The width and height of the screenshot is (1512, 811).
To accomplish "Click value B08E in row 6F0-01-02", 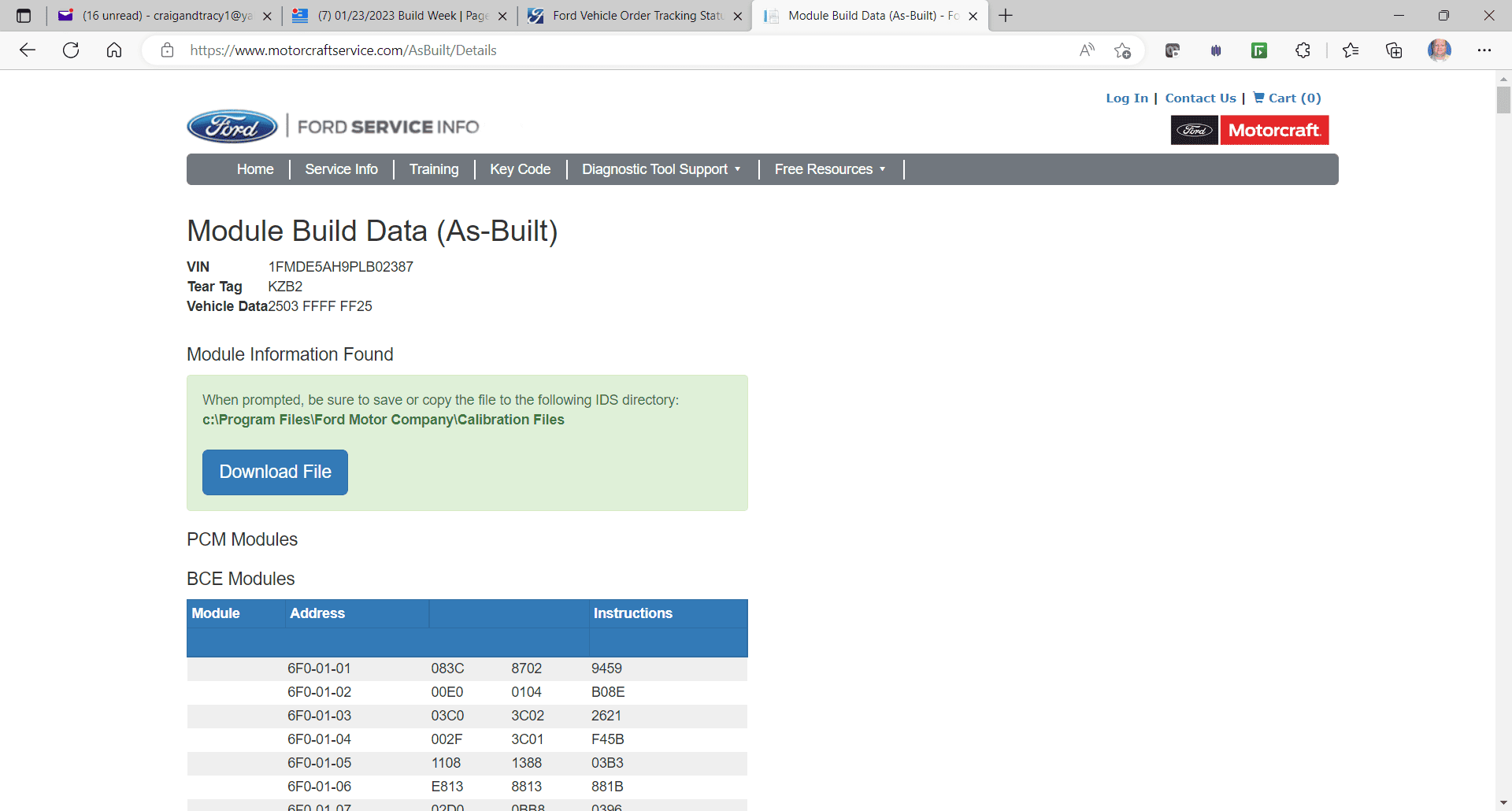I will point(608,692).
